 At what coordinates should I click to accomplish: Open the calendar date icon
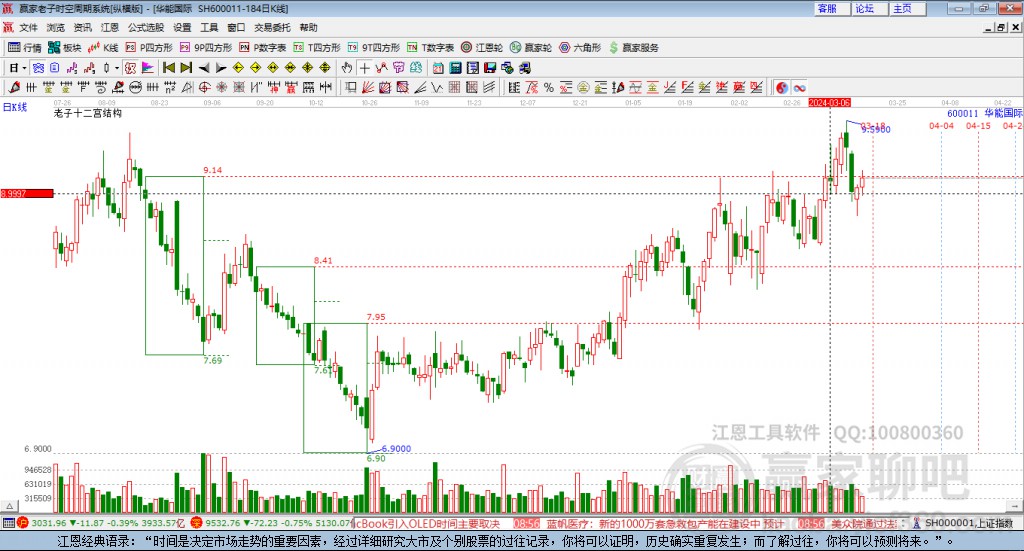(x=438, y=68)
